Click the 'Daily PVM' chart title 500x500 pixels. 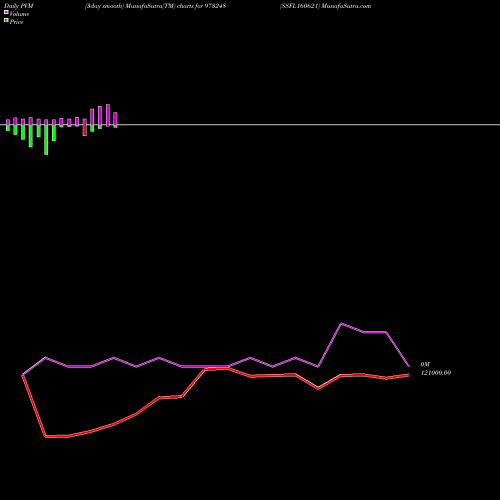(x=19, y=6)
